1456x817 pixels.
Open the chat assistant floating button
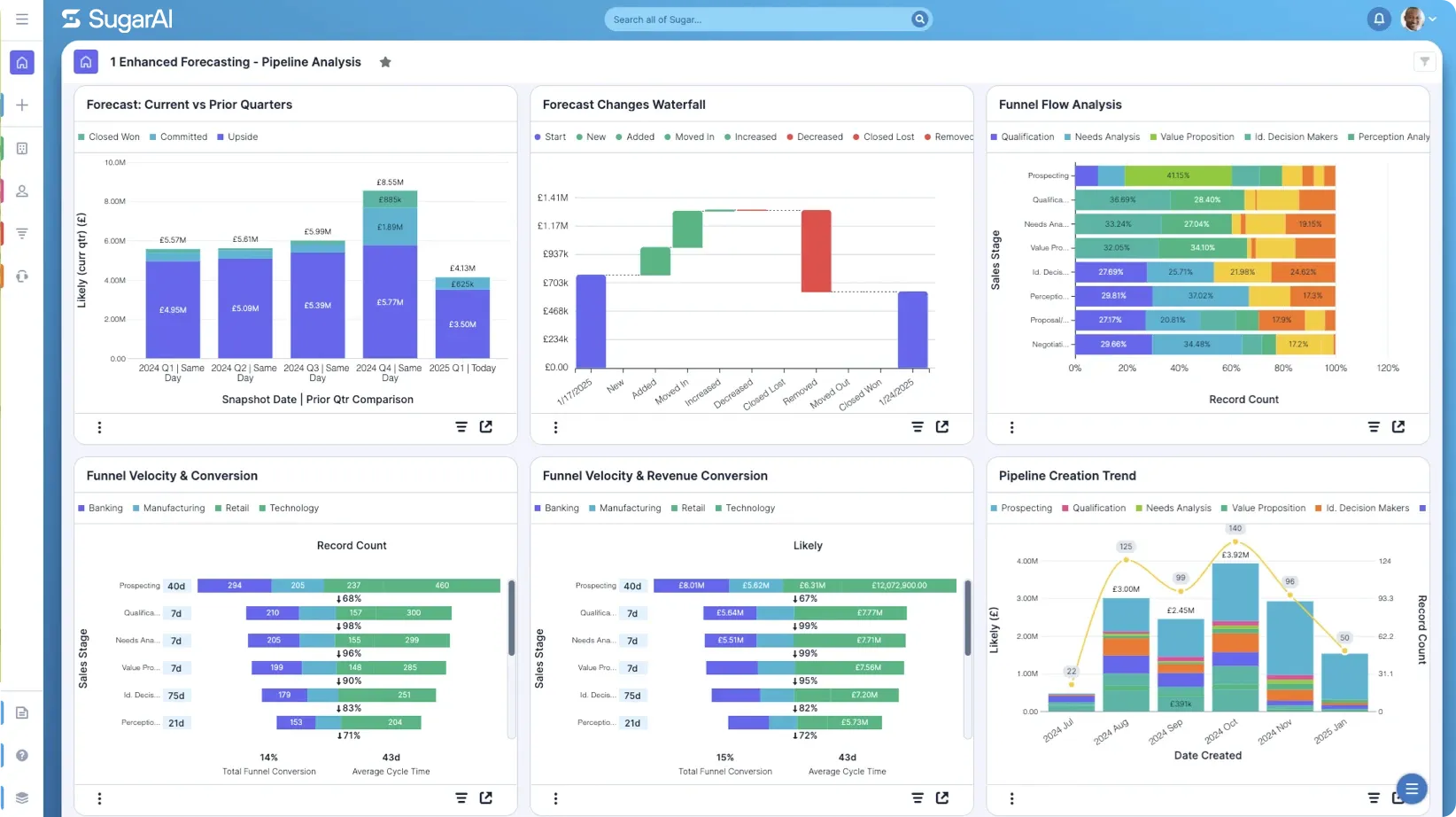[1411, 788]
